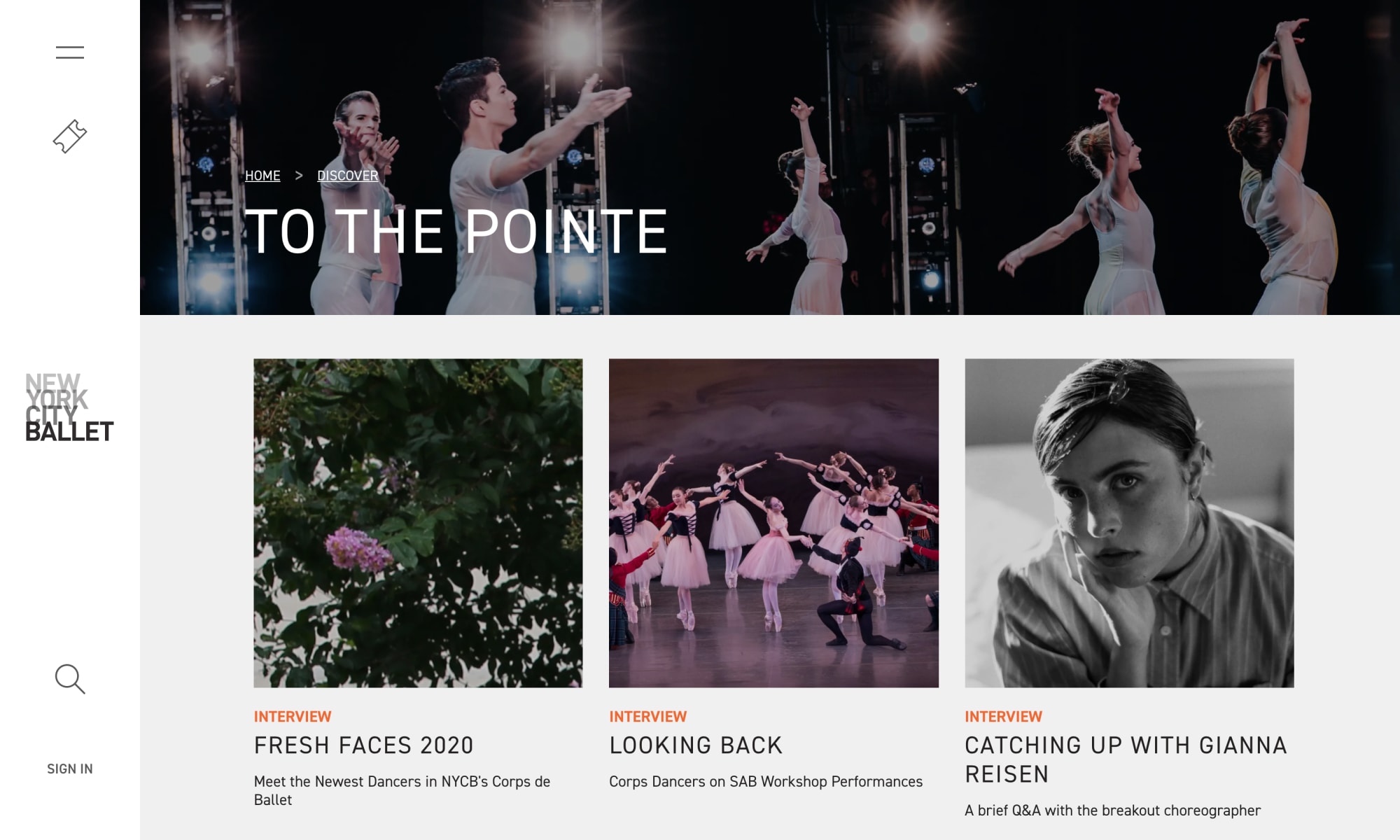The height and width of the screenshot is (840, 1400).
Task: Open the Gianna Reisen portrait thumbnail
Action: 1129,523
